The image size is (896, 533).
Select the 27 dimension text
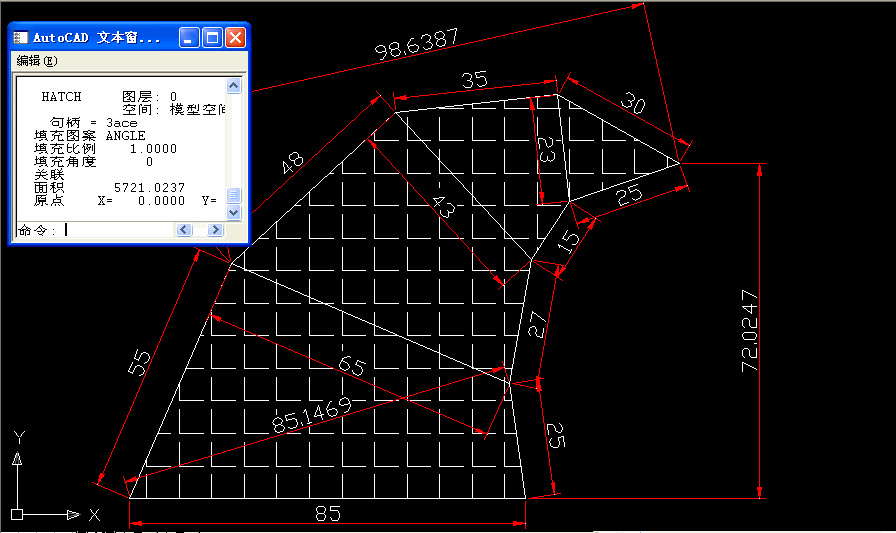(537, 324)
